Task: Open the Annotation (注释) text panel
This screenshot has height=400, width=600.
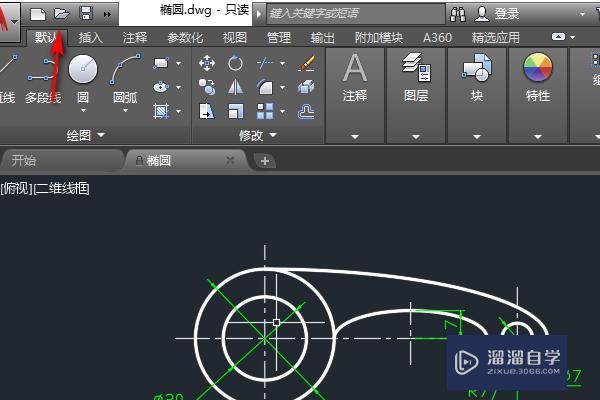Action: coord(355,78)
